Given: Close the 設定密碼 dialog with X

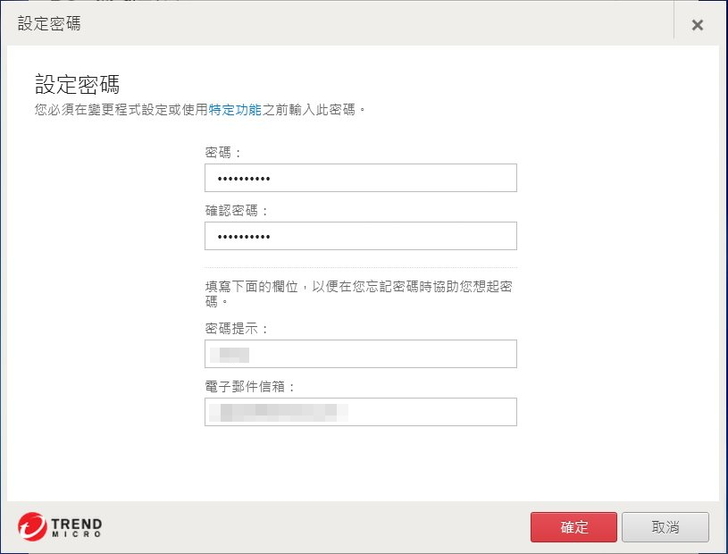Looking at the screenshot, I should coord(697,25).
